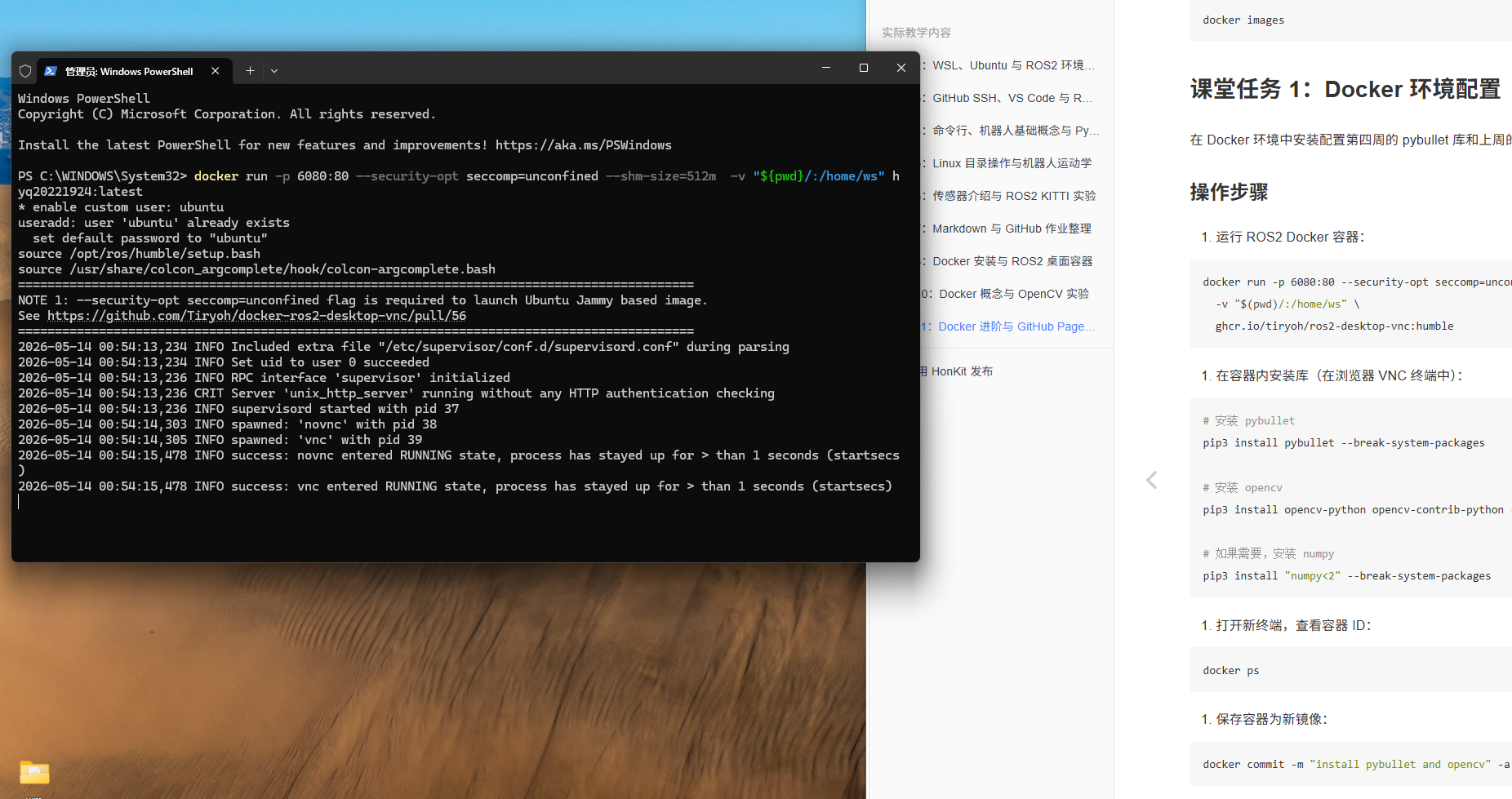
Task: Click the step text 保存容器为新镜像
Action: coord(1271,720)
